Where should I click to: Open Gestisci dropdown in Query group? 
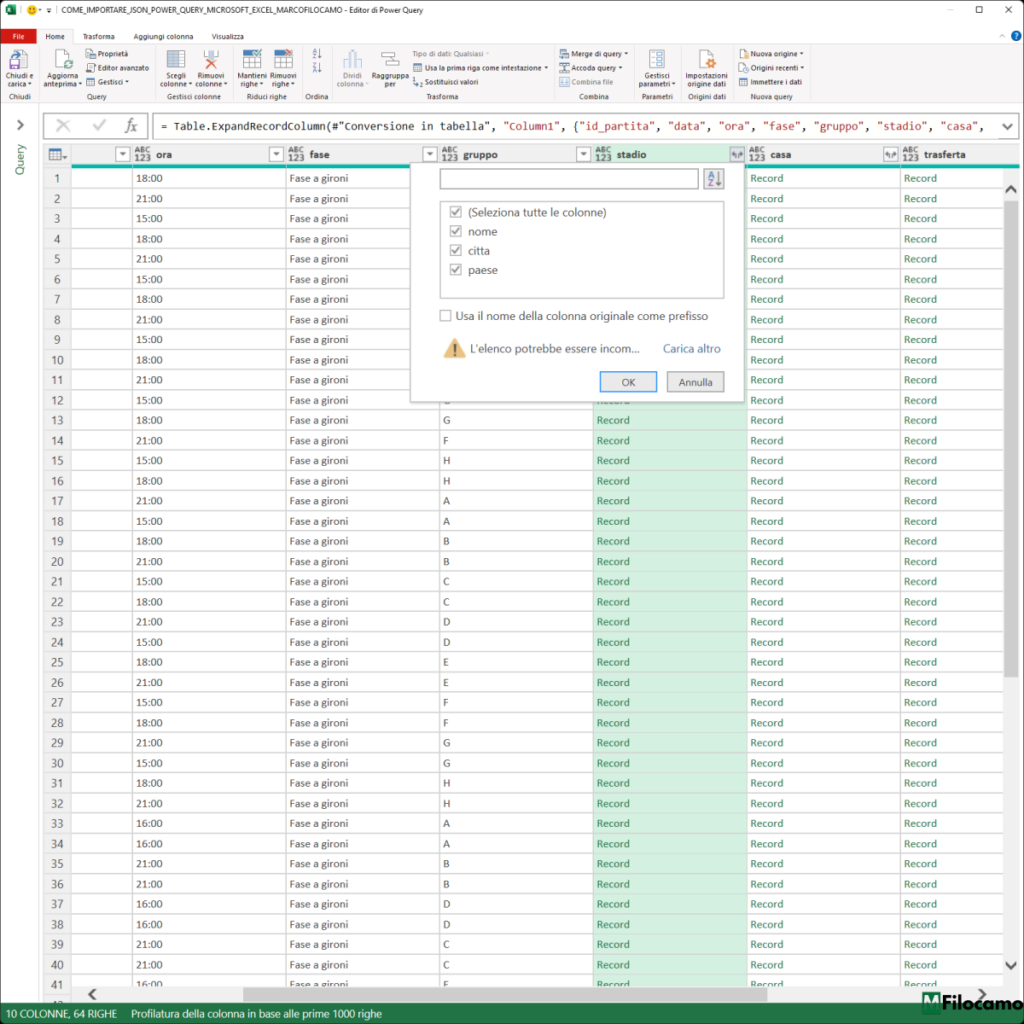click(x=108, y=82)
